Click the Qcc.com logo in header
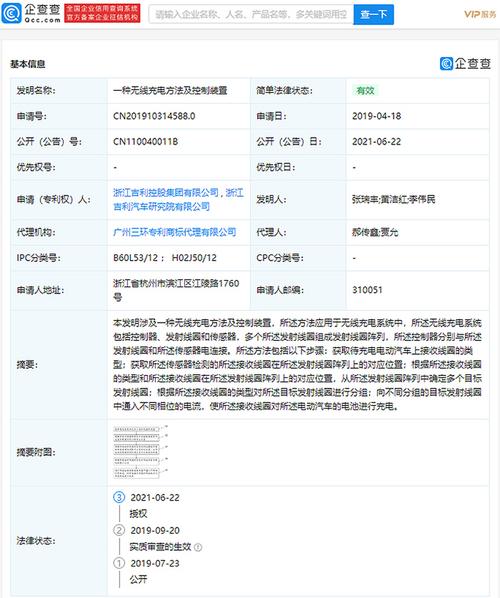This screenshot has width=500, height=598. coord(31,14)
